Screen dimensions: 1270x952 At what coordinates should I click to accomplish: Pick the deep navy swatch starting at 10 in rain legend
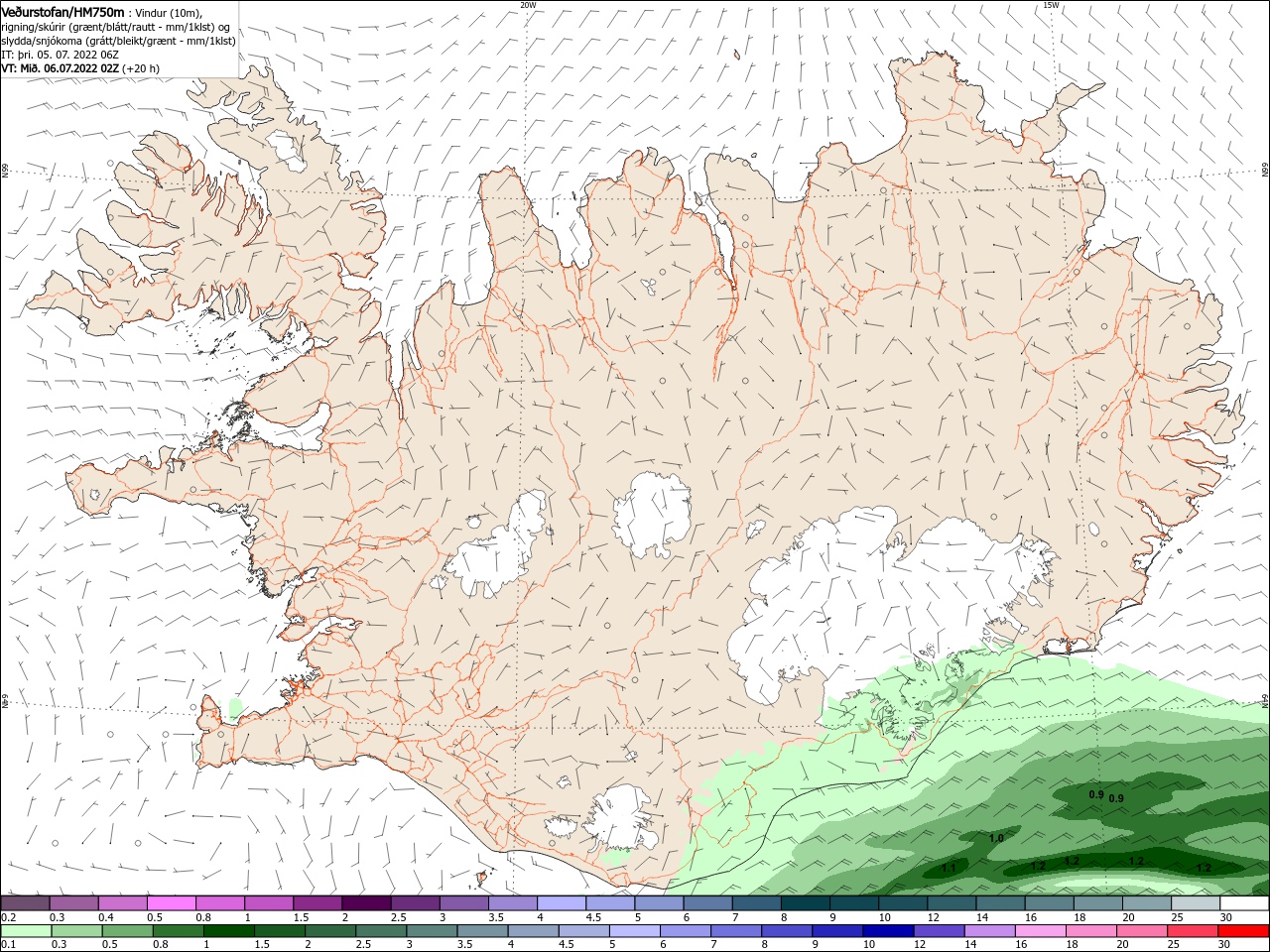point(887,931)
